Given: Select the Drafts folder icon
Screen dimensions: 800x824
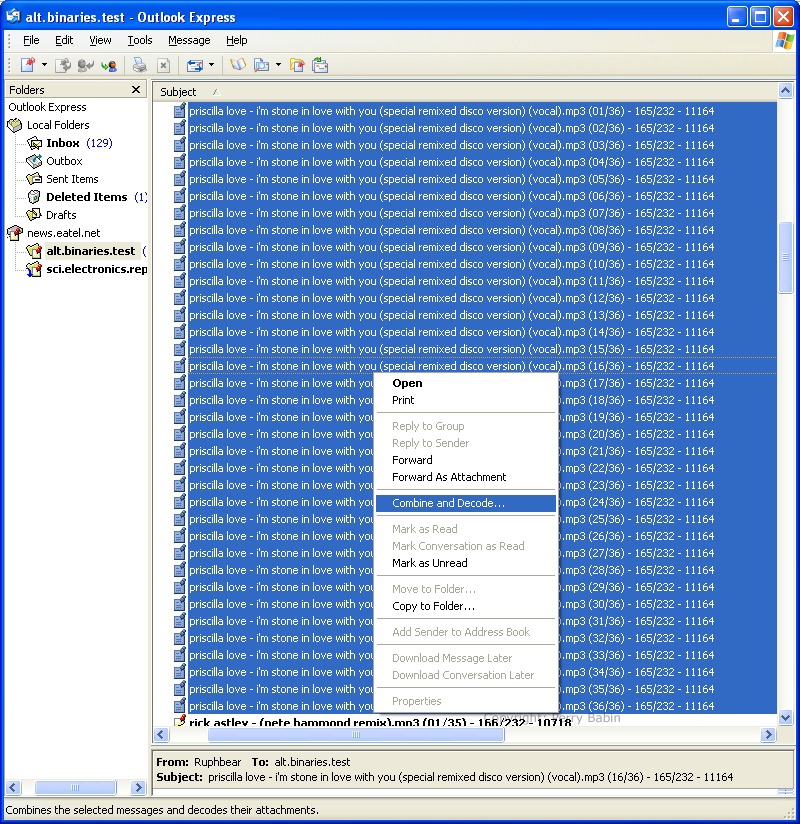Looking at the screenshot, I should [x=35, y=214].
